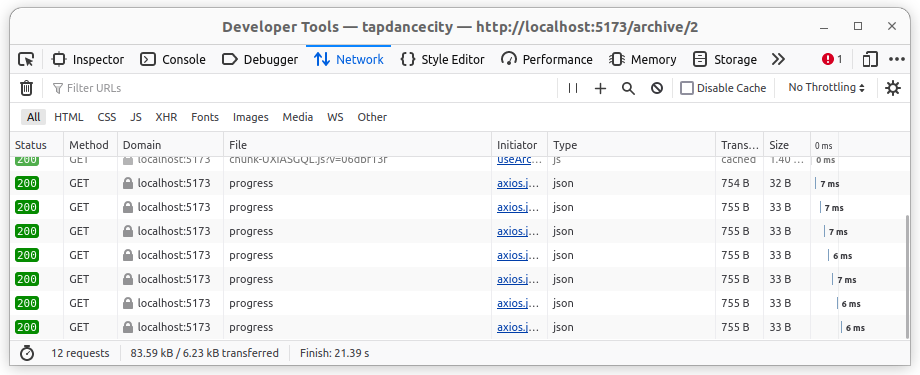
Task: Click the Finish: 21.39 s text
Action: click(334, 353)
